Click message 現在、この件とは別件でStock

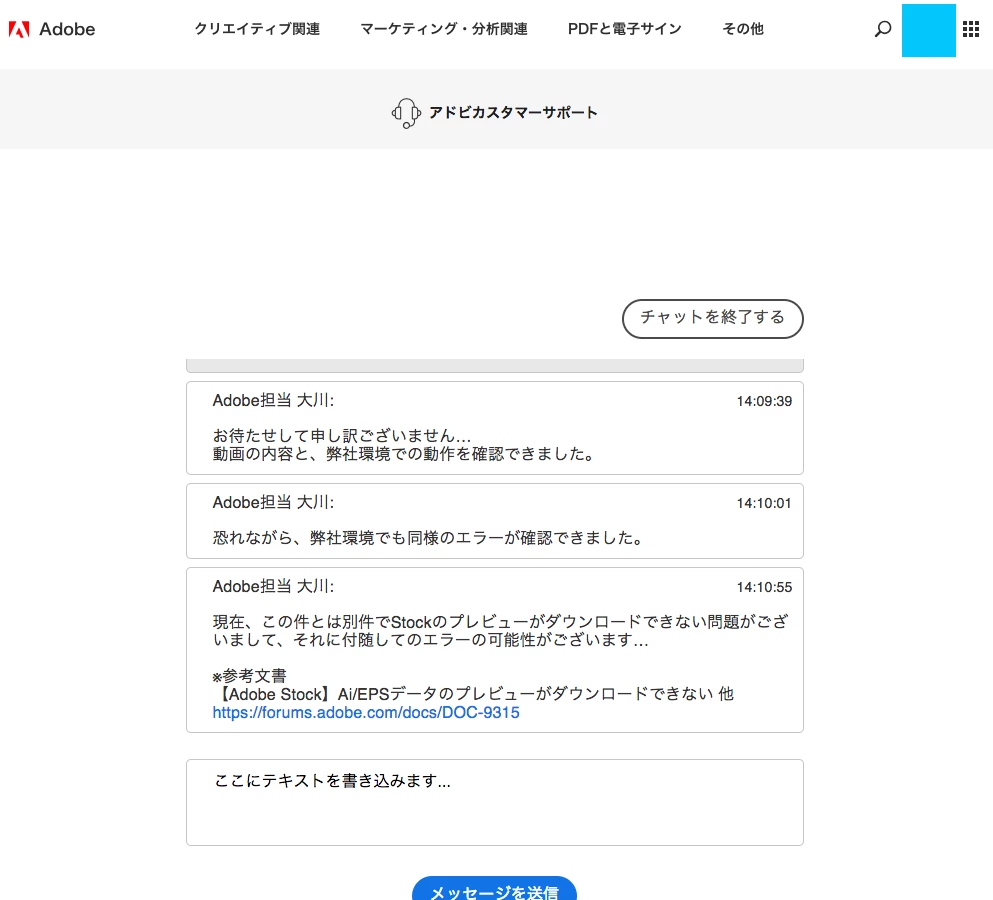[x=500, y=631]
